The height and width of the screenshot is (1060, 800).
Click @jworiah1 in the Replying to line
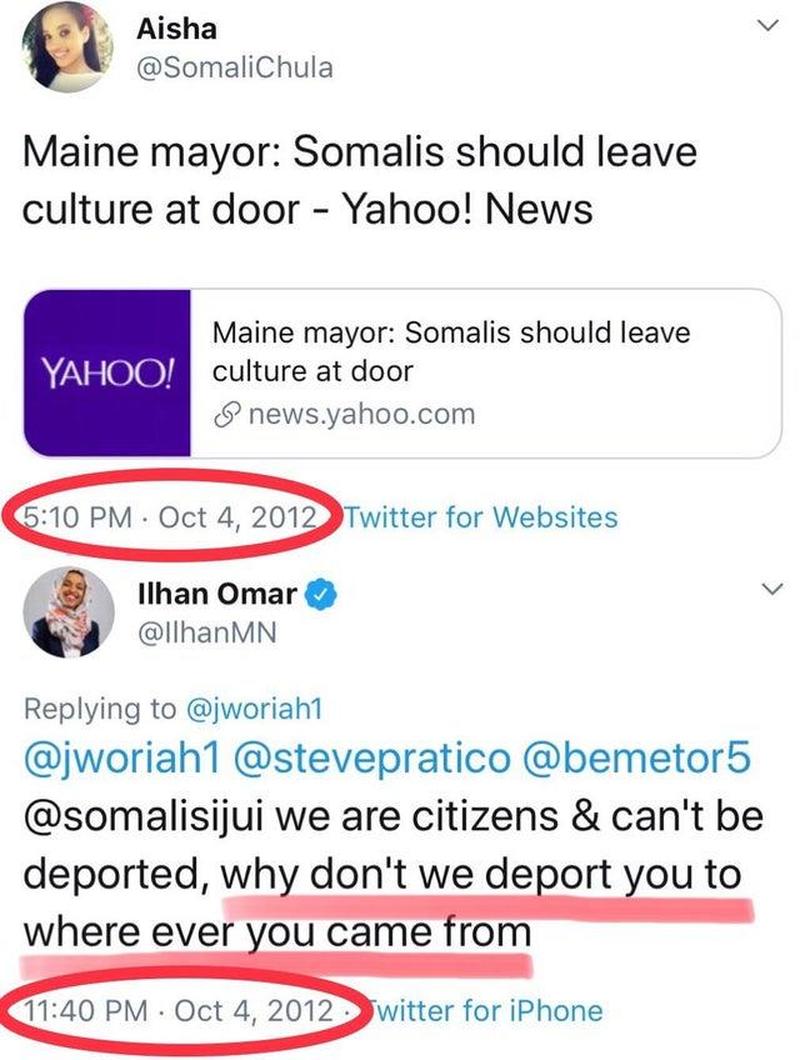[254, 709]
